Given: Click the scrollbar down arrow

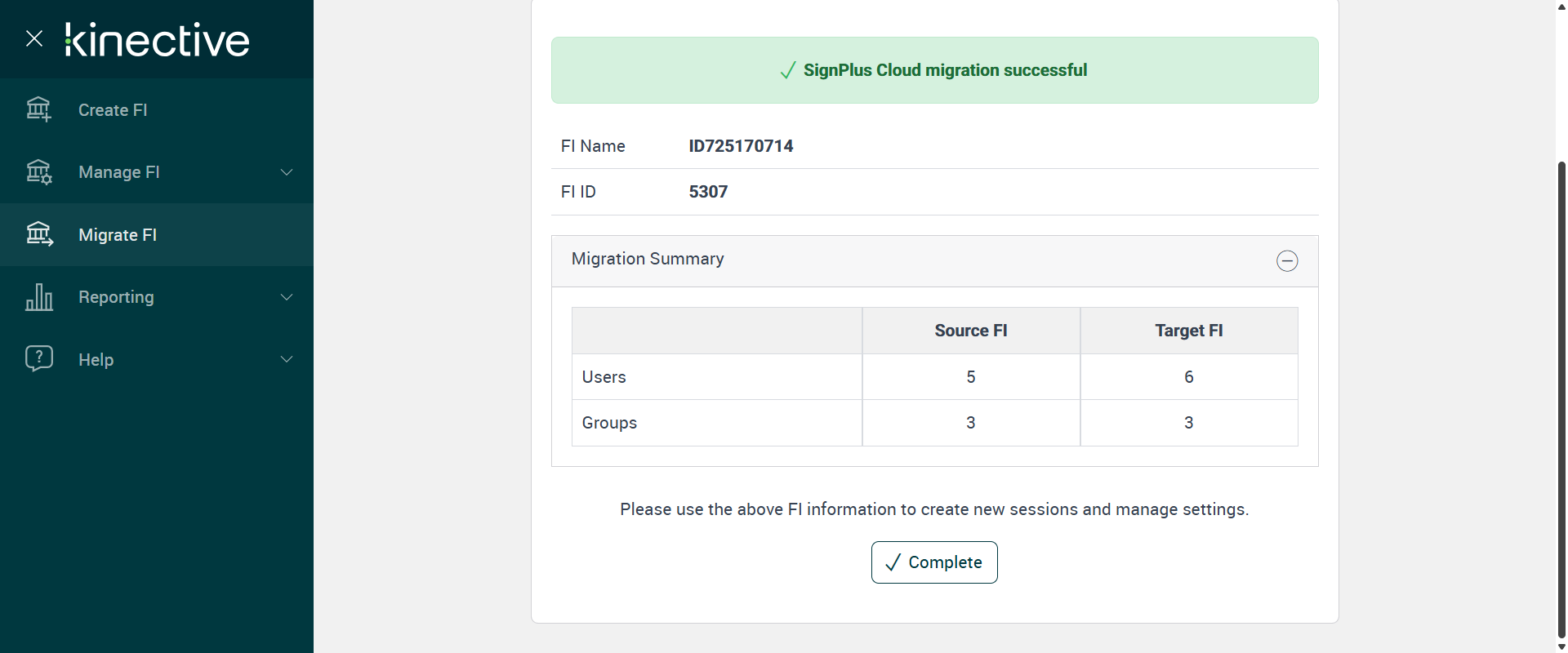Looking at the screenshot, I should tap(1561, 646).
